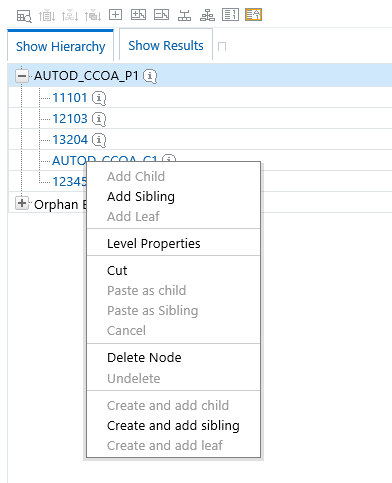
Task: Open info icon beside node 12103
Action: point(99,119)
